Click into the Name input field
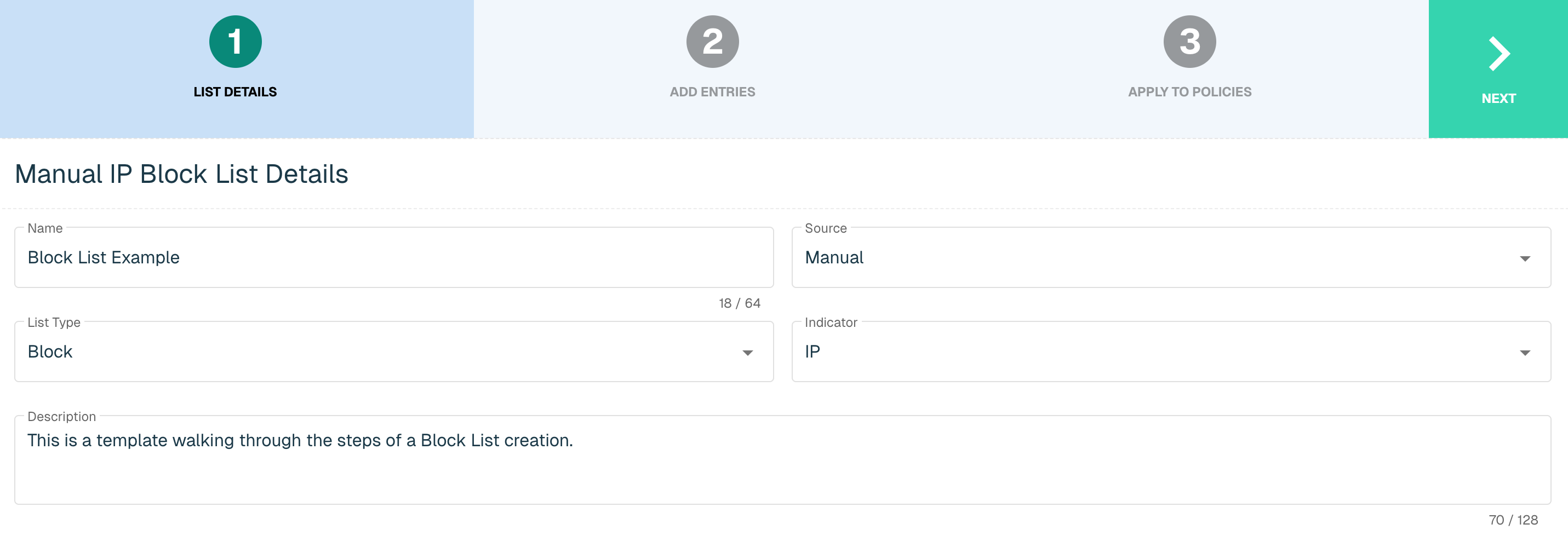This screenshot has height=553, width=1568. click(394, 257)
